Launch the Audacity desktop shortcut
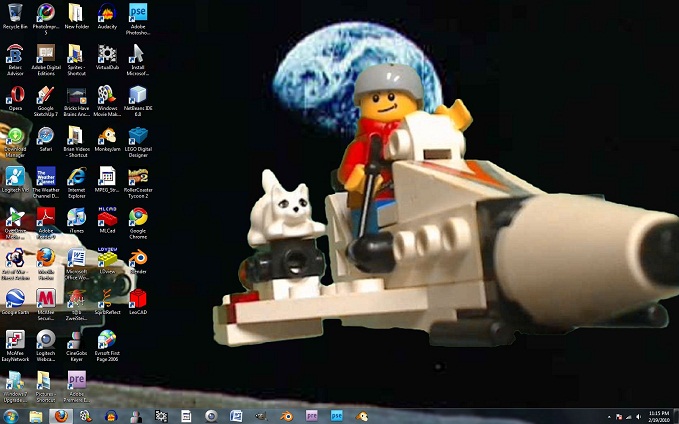The height and width of the screenshot is (424, 679). pos(107,16)
